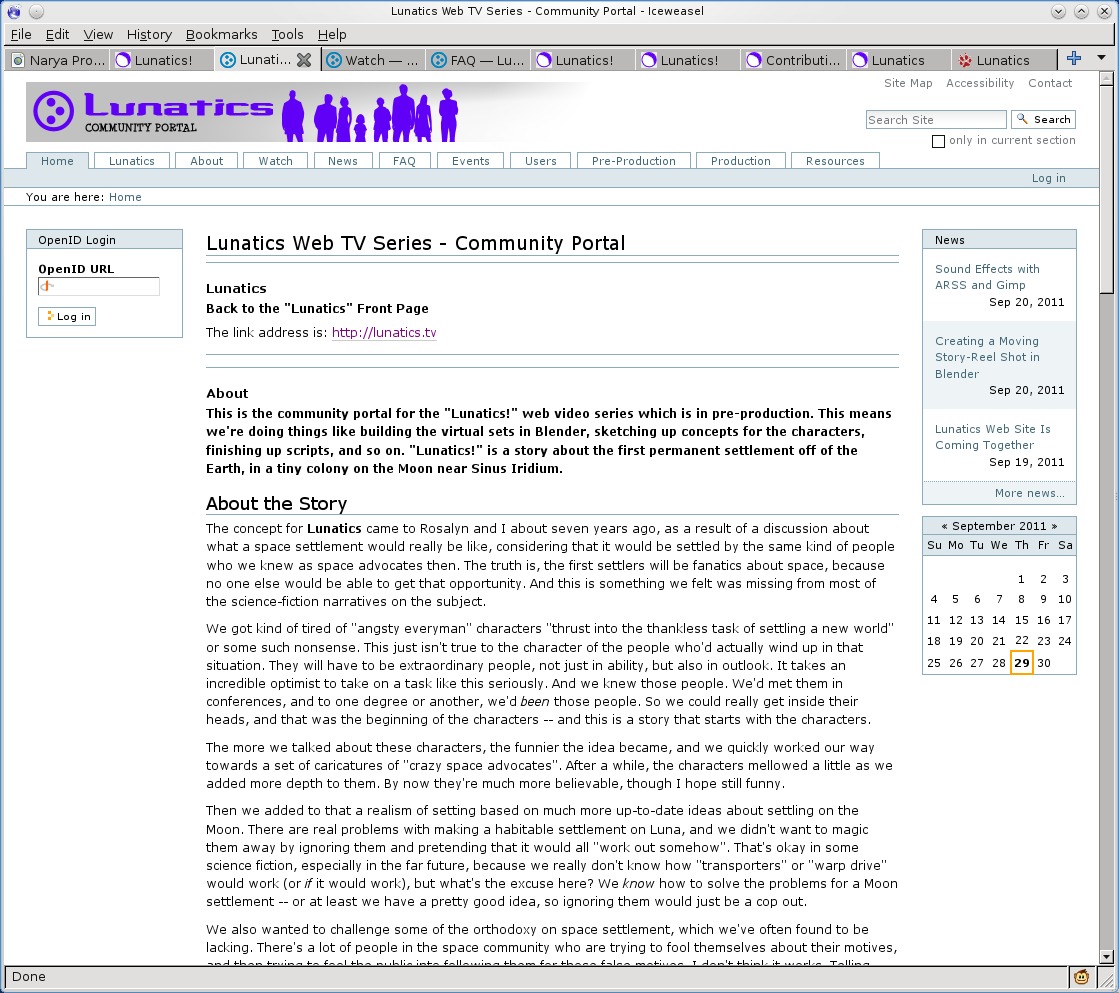
Task: Click the OpenID icon in the URL field
Action: tap(46, 286)
